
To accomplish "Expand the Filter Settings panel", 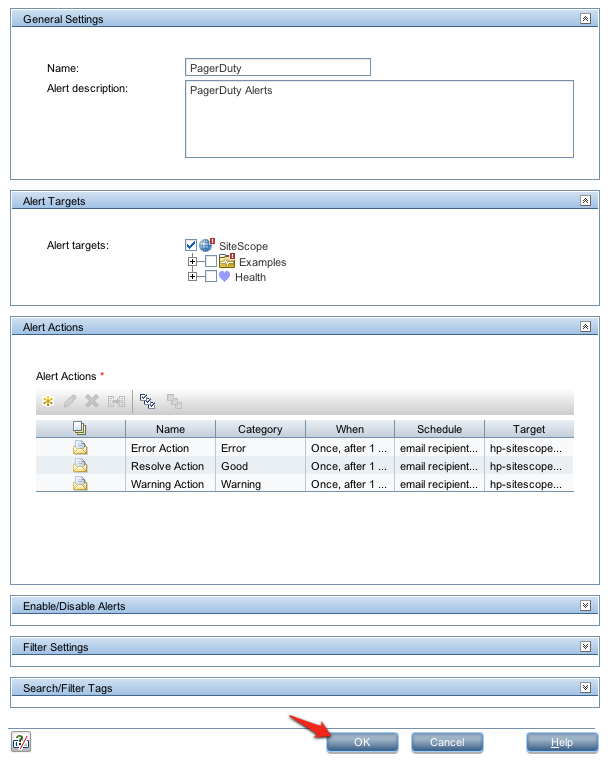I will tap(585, 647).
